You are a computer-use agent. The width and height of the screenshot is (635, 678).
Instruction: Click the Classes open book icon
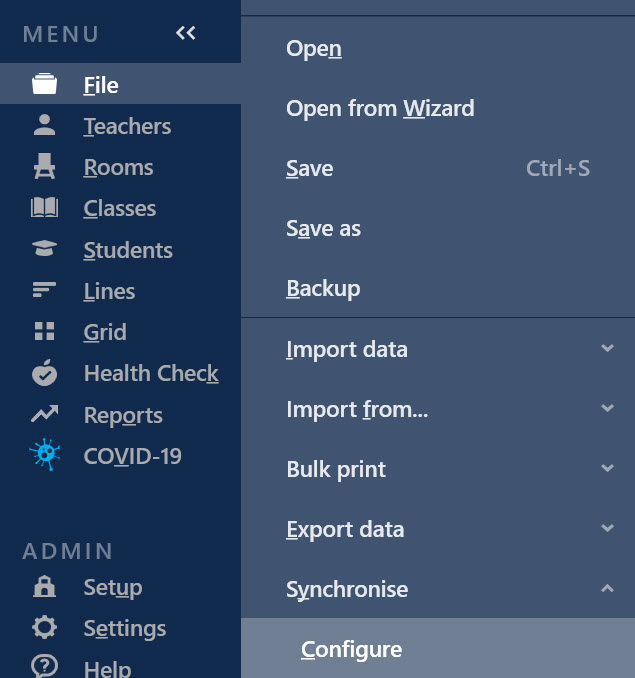click(x=44, y=208)
